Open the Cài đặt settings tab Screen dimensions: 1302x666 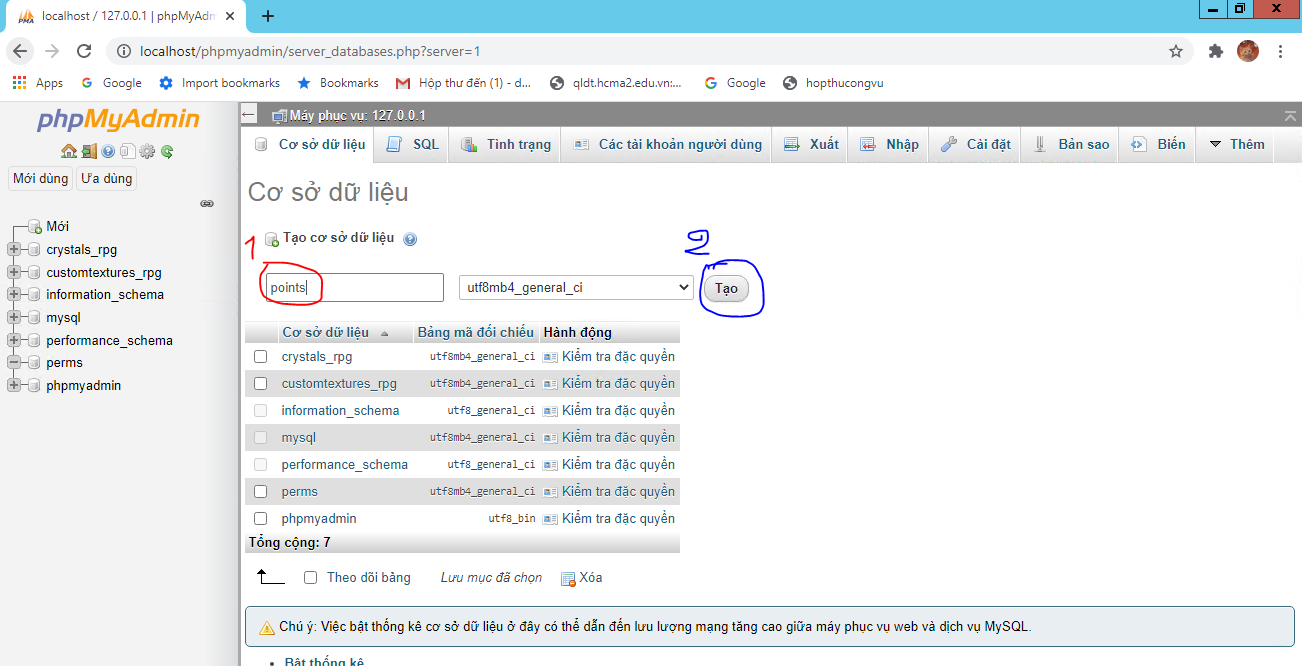click(x=976, y=144)
